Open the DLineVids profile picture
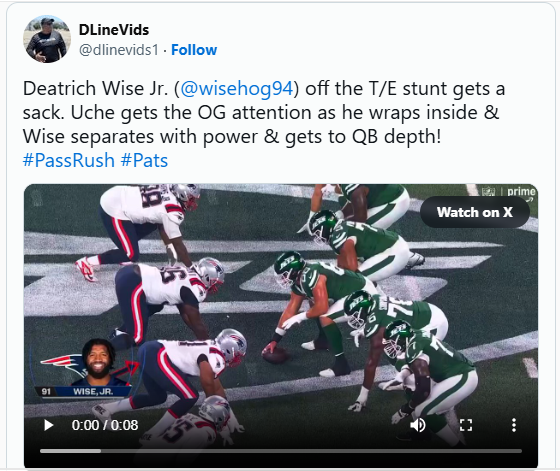The width and height of the screenshot is (560, 471). coord(47,39)
